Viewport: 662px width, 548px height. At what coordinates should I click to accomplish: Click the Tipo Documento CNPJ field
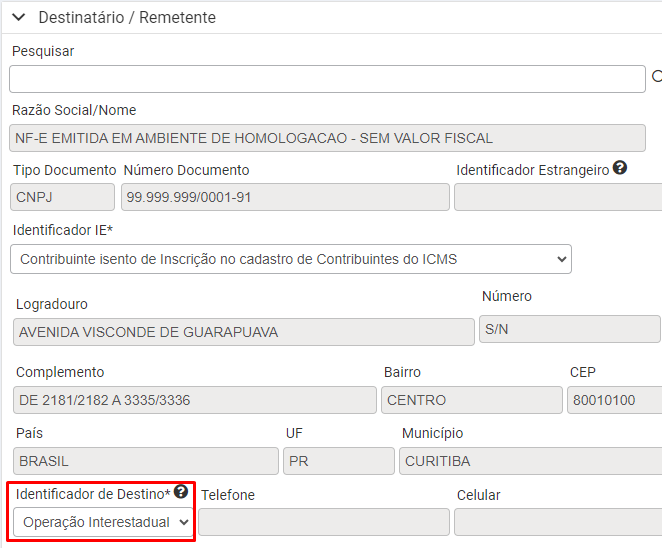[62, 197]
